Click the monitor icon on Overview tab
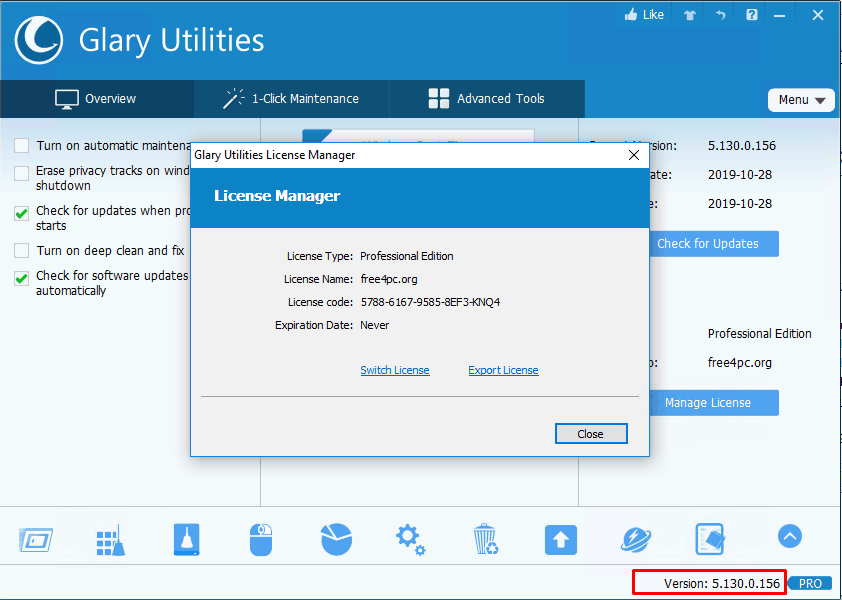This screenshot has height=600, width=842. click(67, 99)
